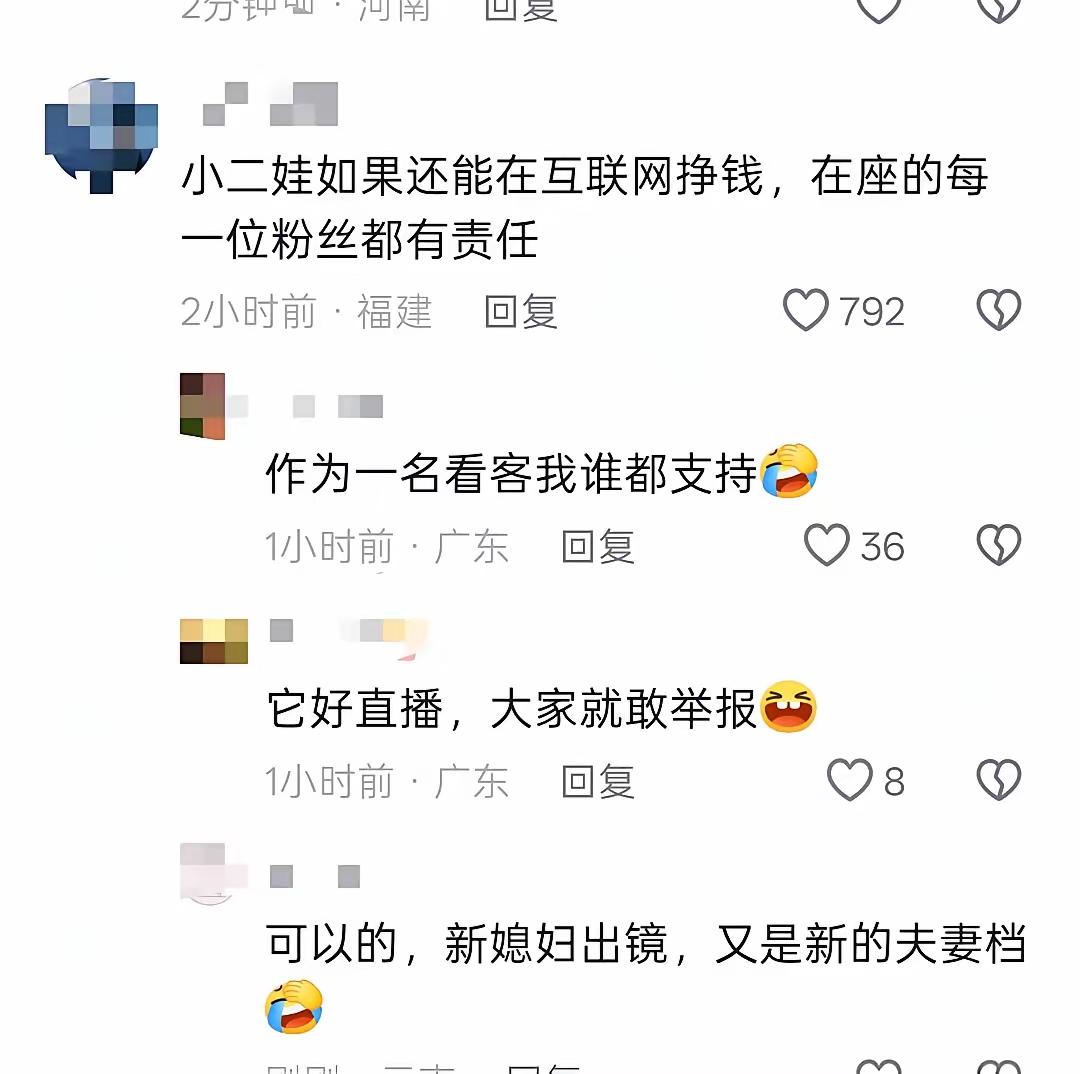This screenshot has height=1074, width=1080.
Task: Select comment text 新媳妇出镜
Action: [x=556, y=944]
